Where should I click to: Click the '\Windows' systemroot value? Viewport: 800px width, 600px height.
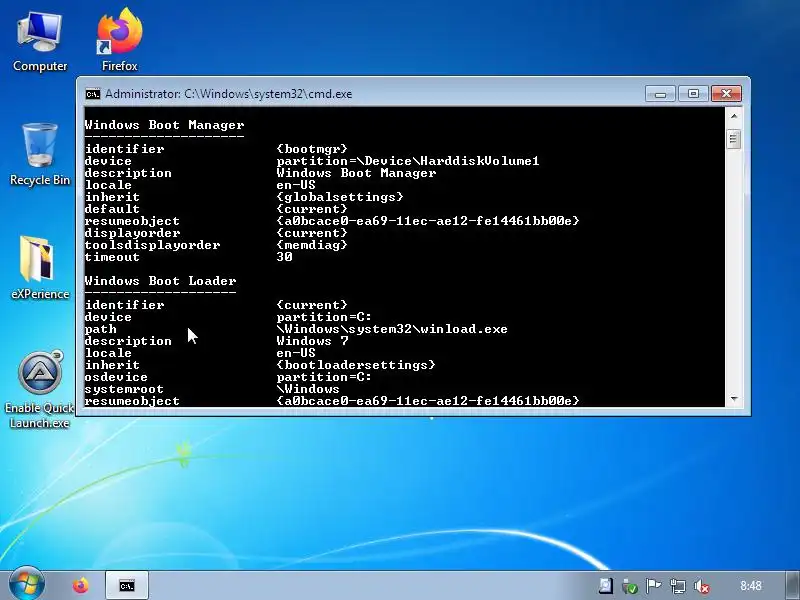[x=308, y=389]
